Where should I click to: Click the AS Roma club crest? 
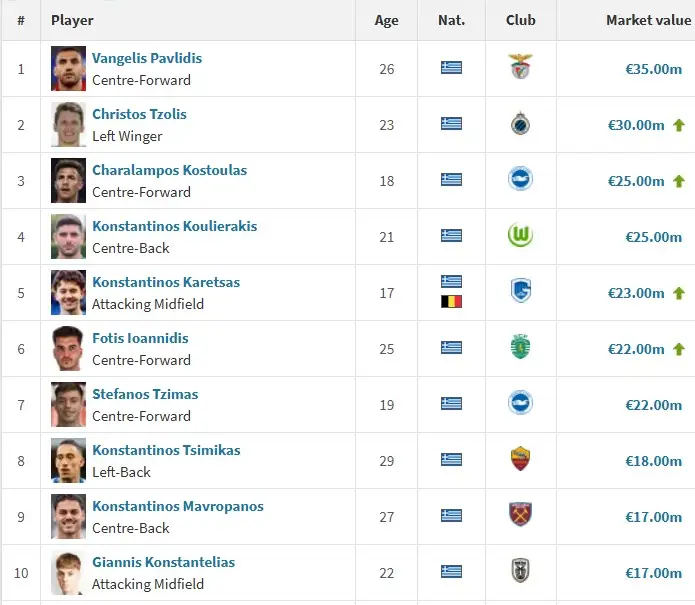click(520, 460)
